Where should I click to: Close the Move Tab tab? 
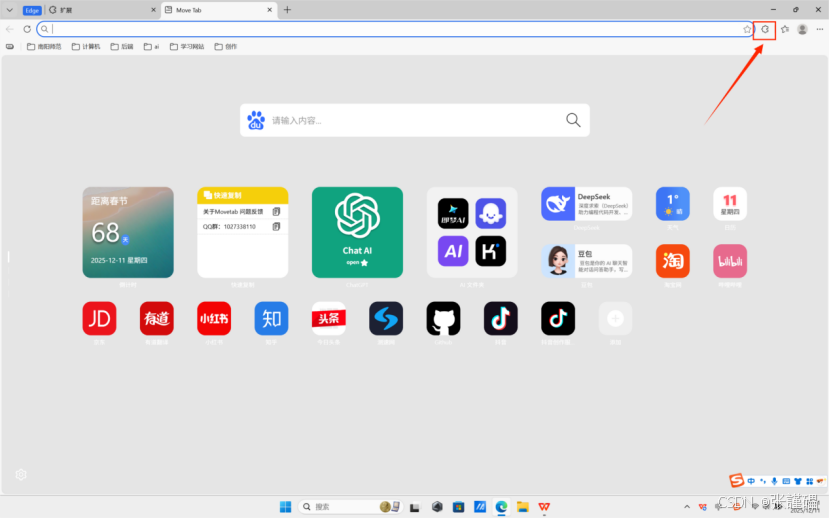pos(269,10)
